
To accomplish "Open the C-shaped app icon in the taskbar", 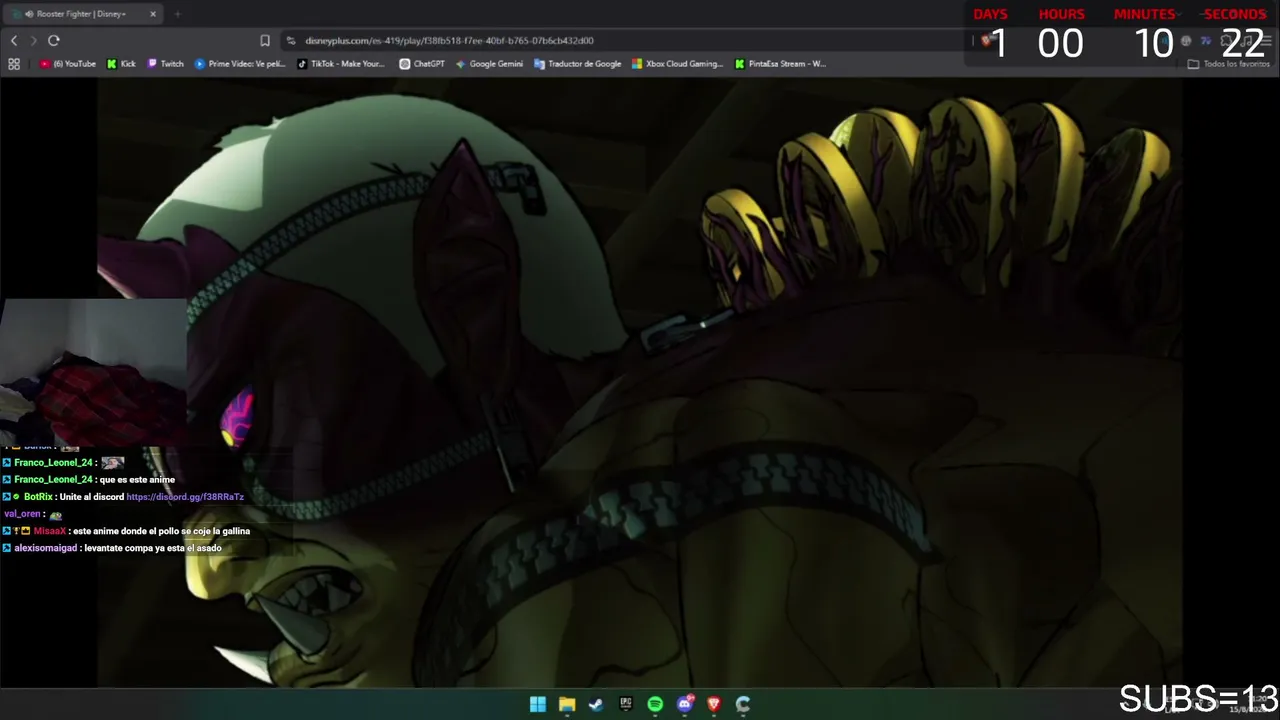I will [743, 704].
